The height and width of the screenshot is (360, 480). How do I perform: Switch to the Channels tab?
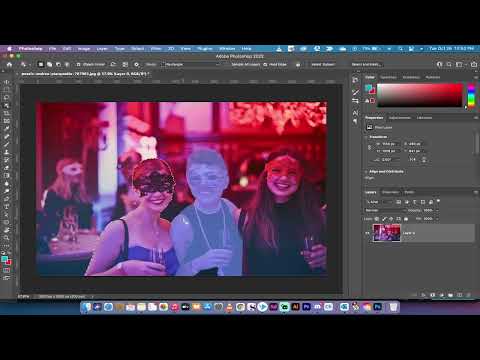[x=390, y=192]
